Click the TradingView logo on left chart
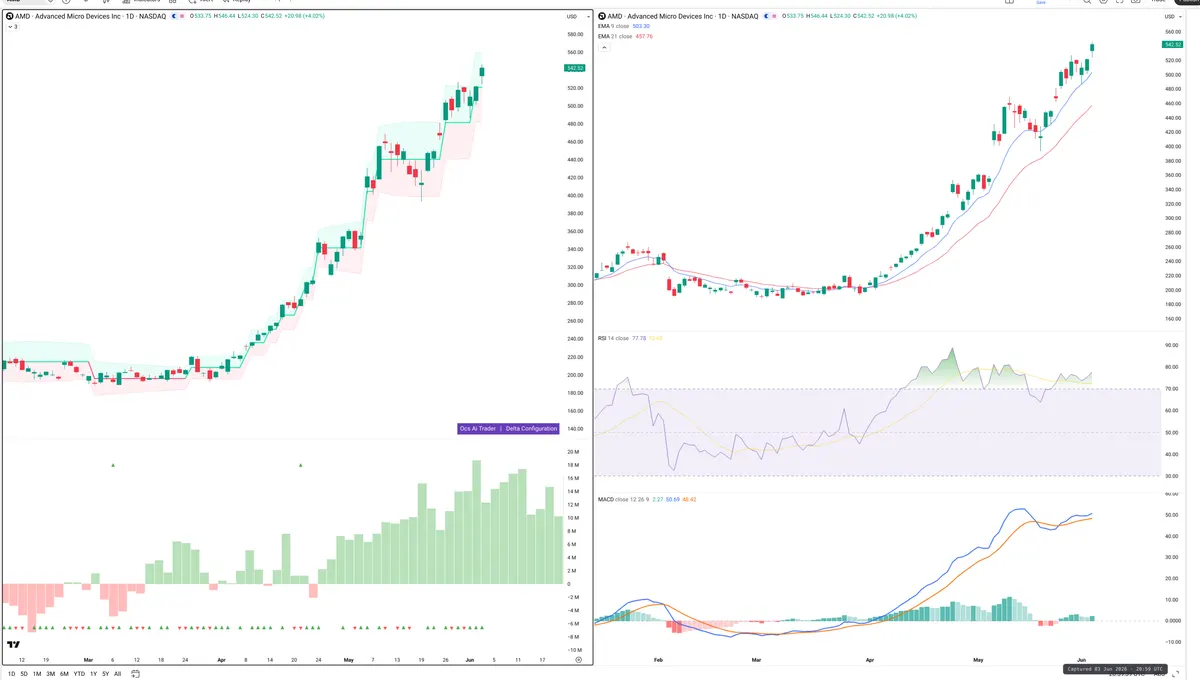 click(15, 645)
